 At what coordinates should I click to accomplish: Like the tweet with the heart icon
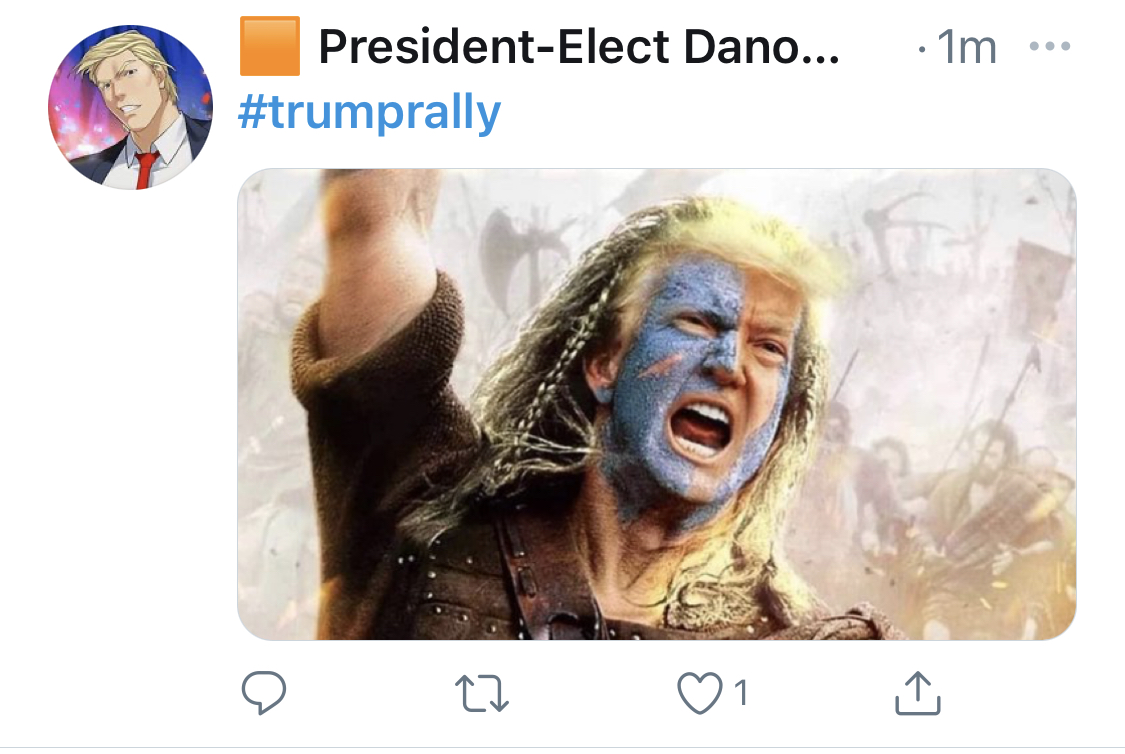click(x=699, y=693)
